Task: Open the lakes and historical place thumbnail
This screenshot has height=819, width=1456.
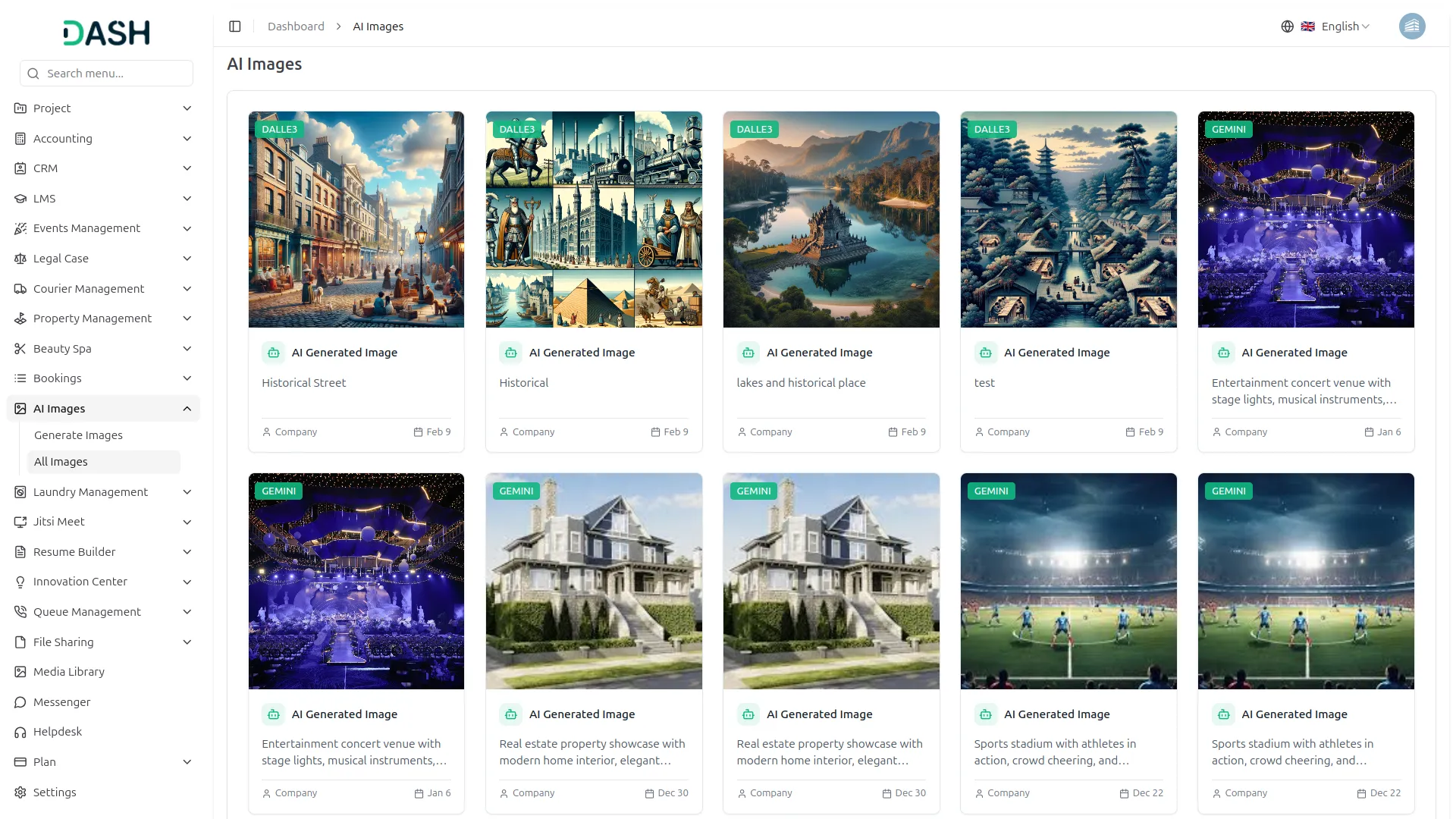Action: click(831, 220)
